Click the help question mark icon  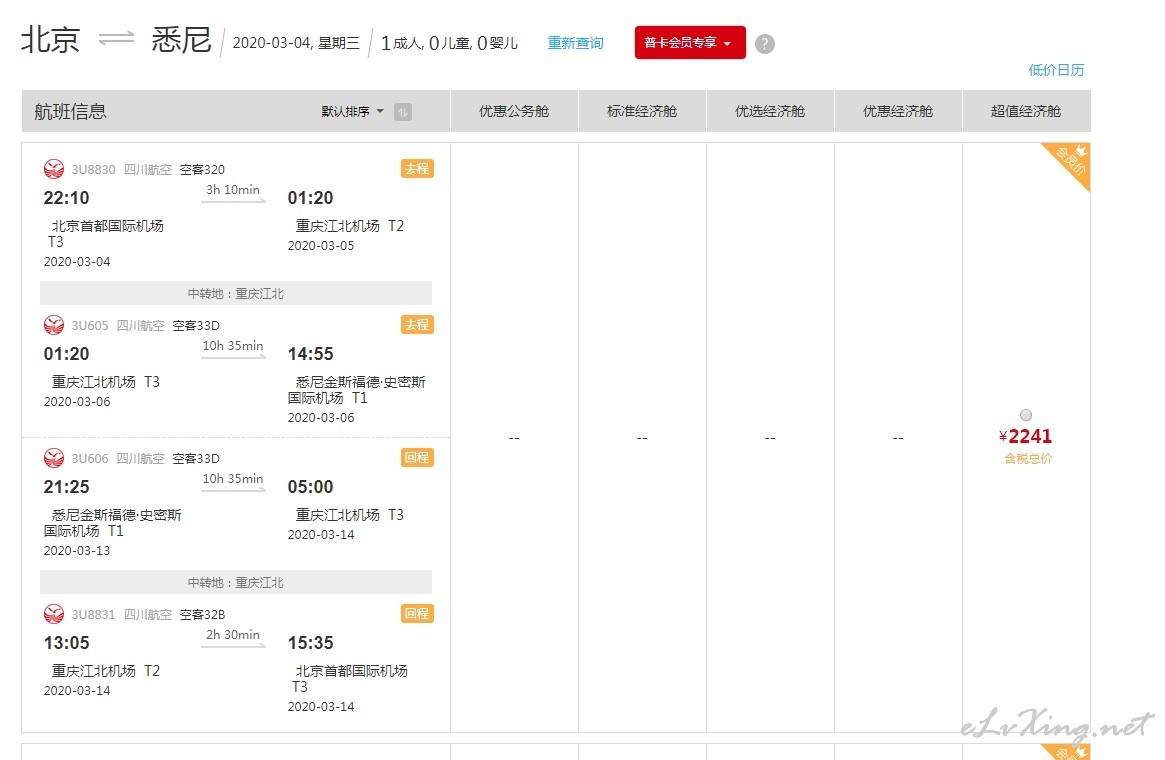[x=765, y=44]
